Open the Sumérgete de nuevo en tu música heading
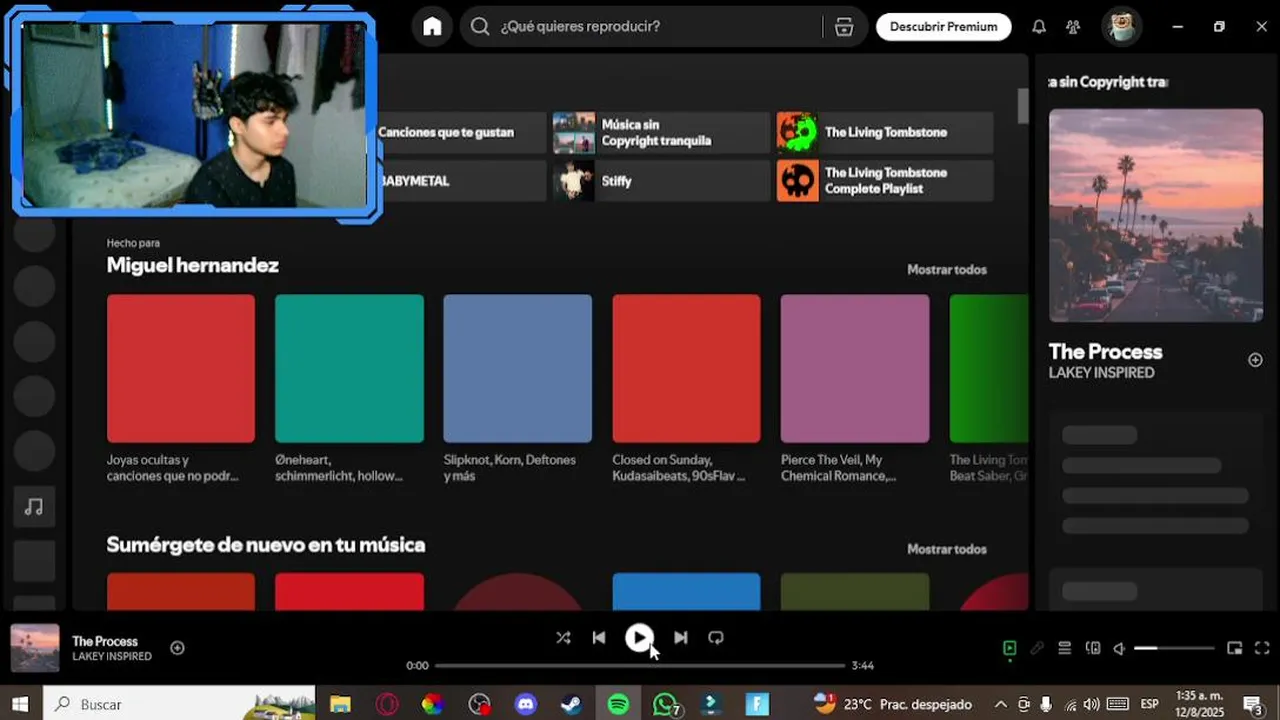The width and height of the screenshot is (1280, 720). click(266, 545)
